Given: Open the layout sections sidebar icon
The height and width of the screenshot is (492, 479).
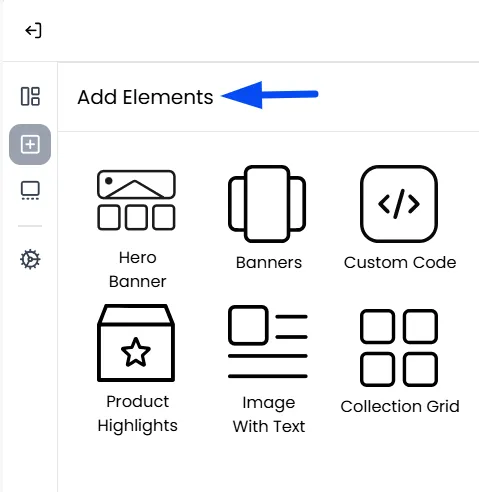Looking at the screenshot, I should (x=30, y=96).
